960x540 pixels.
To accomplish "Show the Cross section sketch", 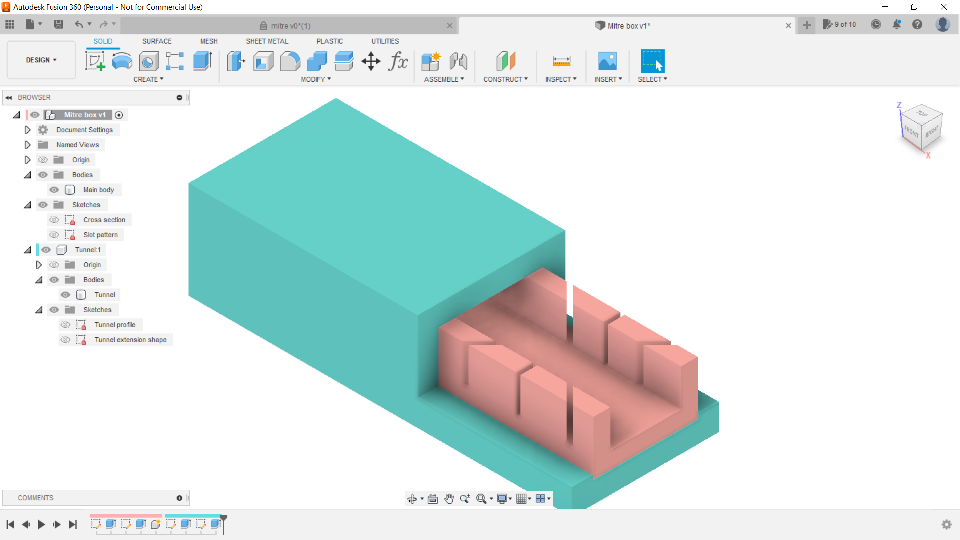I will 54,220.
